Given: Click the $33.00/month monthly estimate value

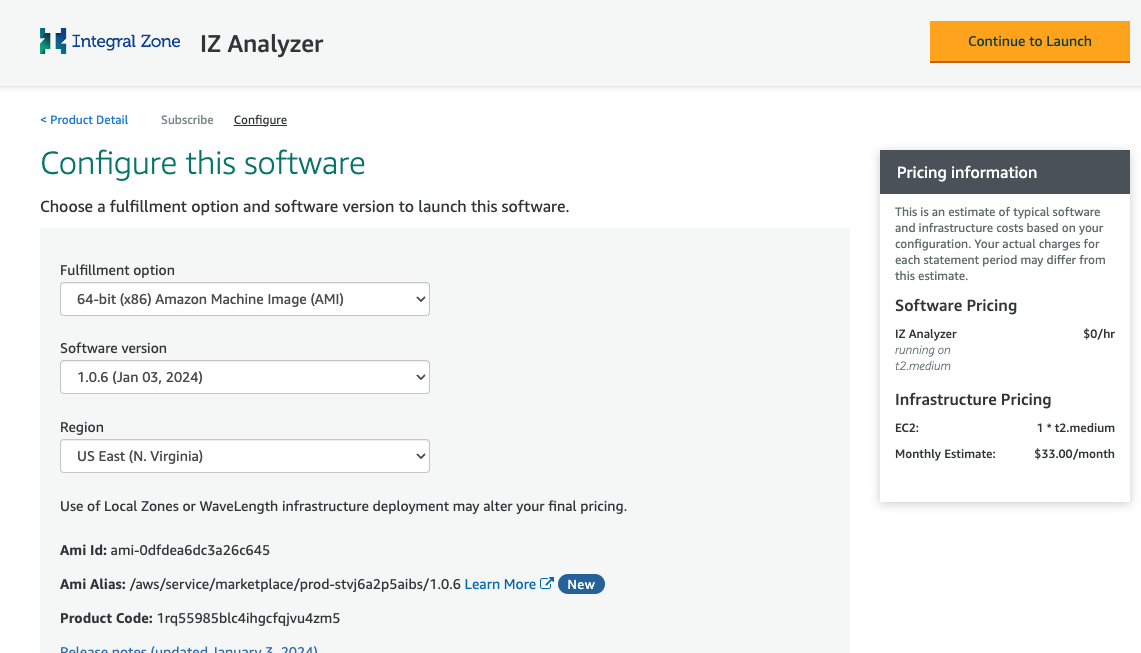Looking at the screenshot, I should [1074, 454].
